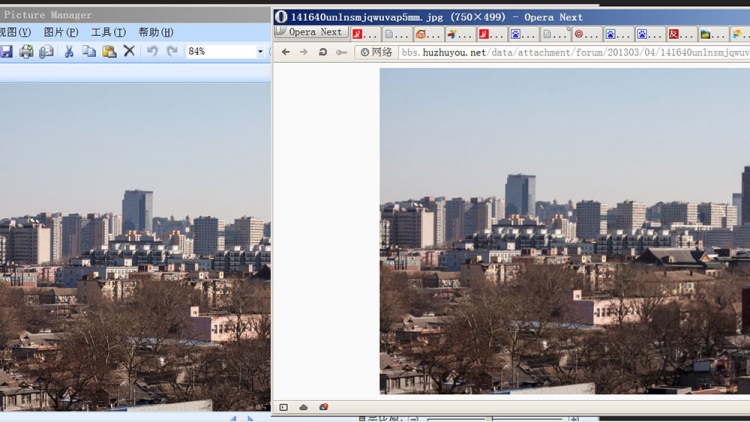Click the bbs.huzhuyou.net address field
The height and width of the screenshot is (422, 750).
574,52
